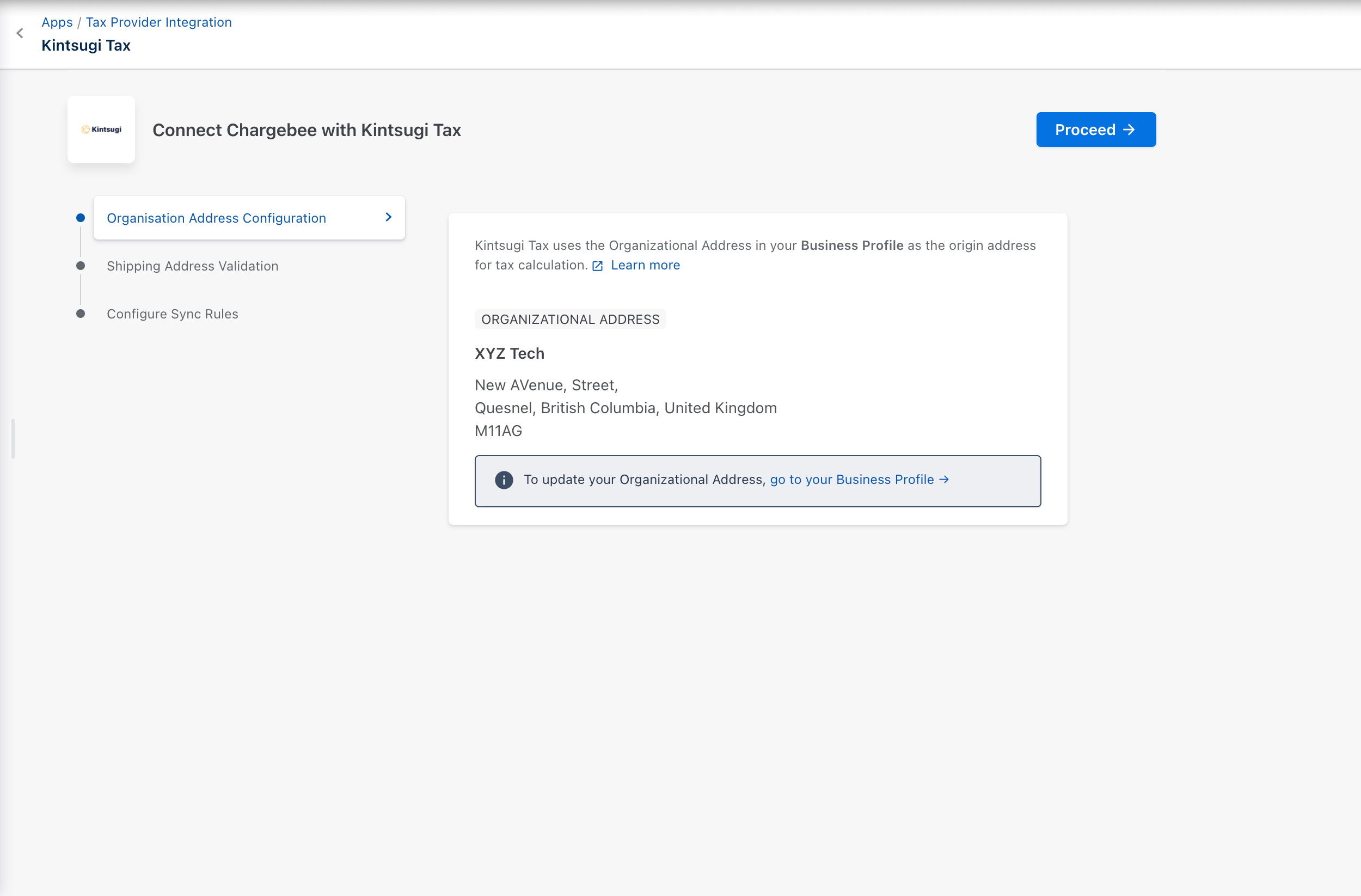The width and height of the screenshot is (1361, 896).
Task: Click the step dot beside Configure Sync Rules
Action: click(81, 314)
